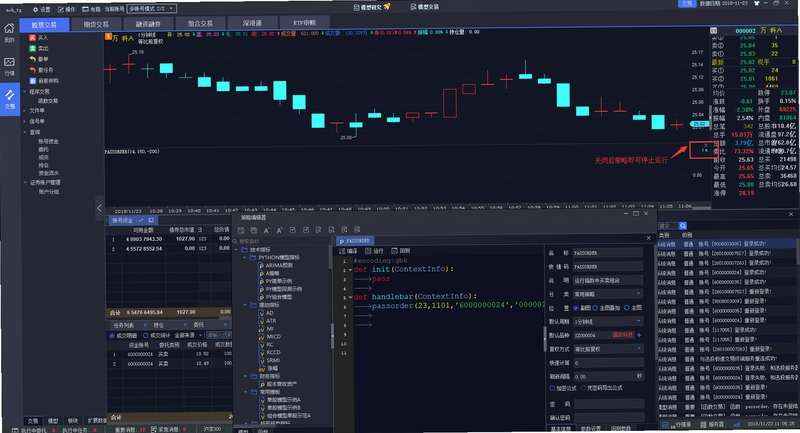Select the 成交明细 radio button
The height and width of the screenshot is (433, 800).
click(x=112, y=336)
